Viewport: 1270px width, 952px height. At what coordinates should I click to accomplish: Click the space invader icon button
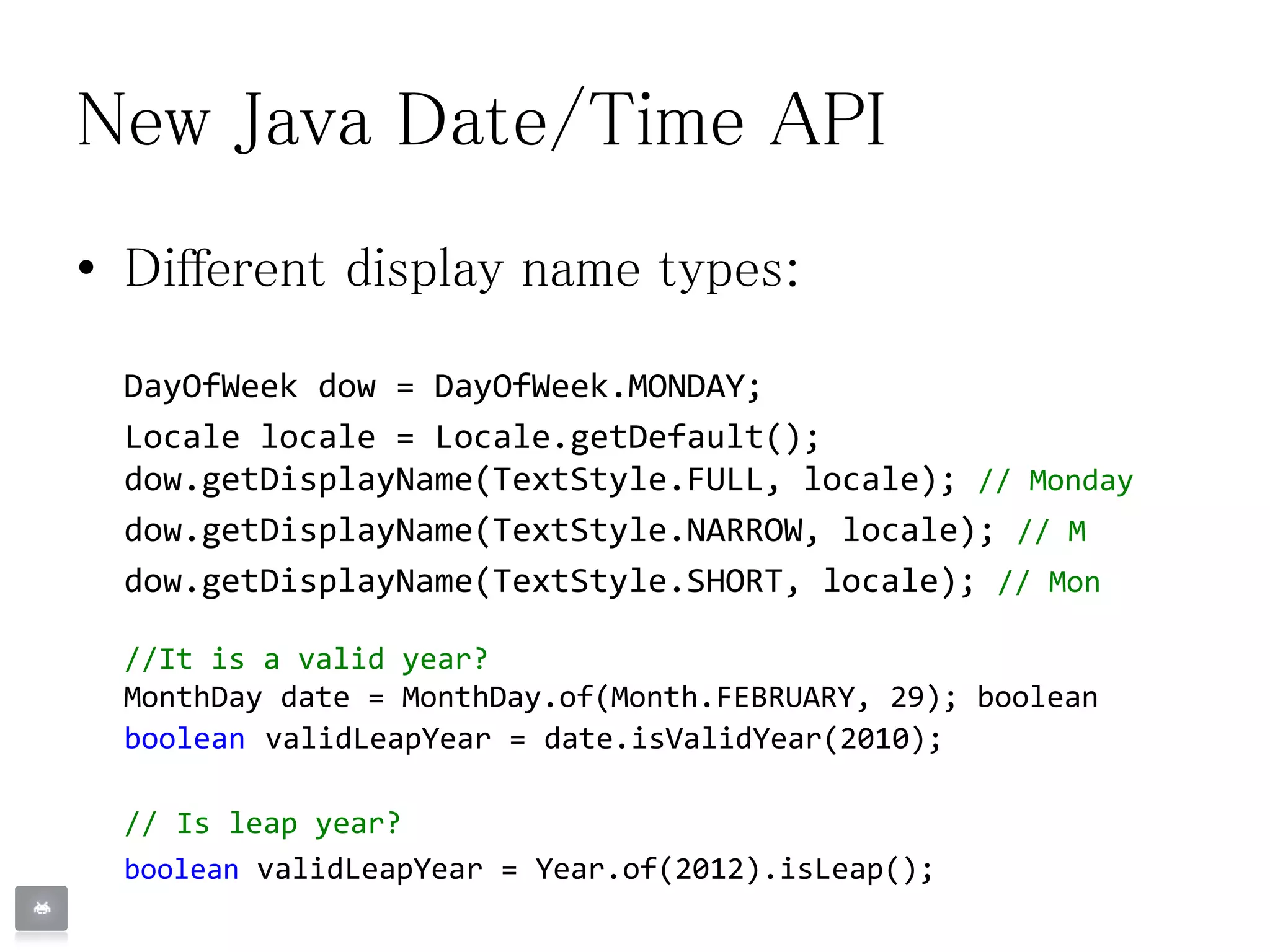click(41, 908)
